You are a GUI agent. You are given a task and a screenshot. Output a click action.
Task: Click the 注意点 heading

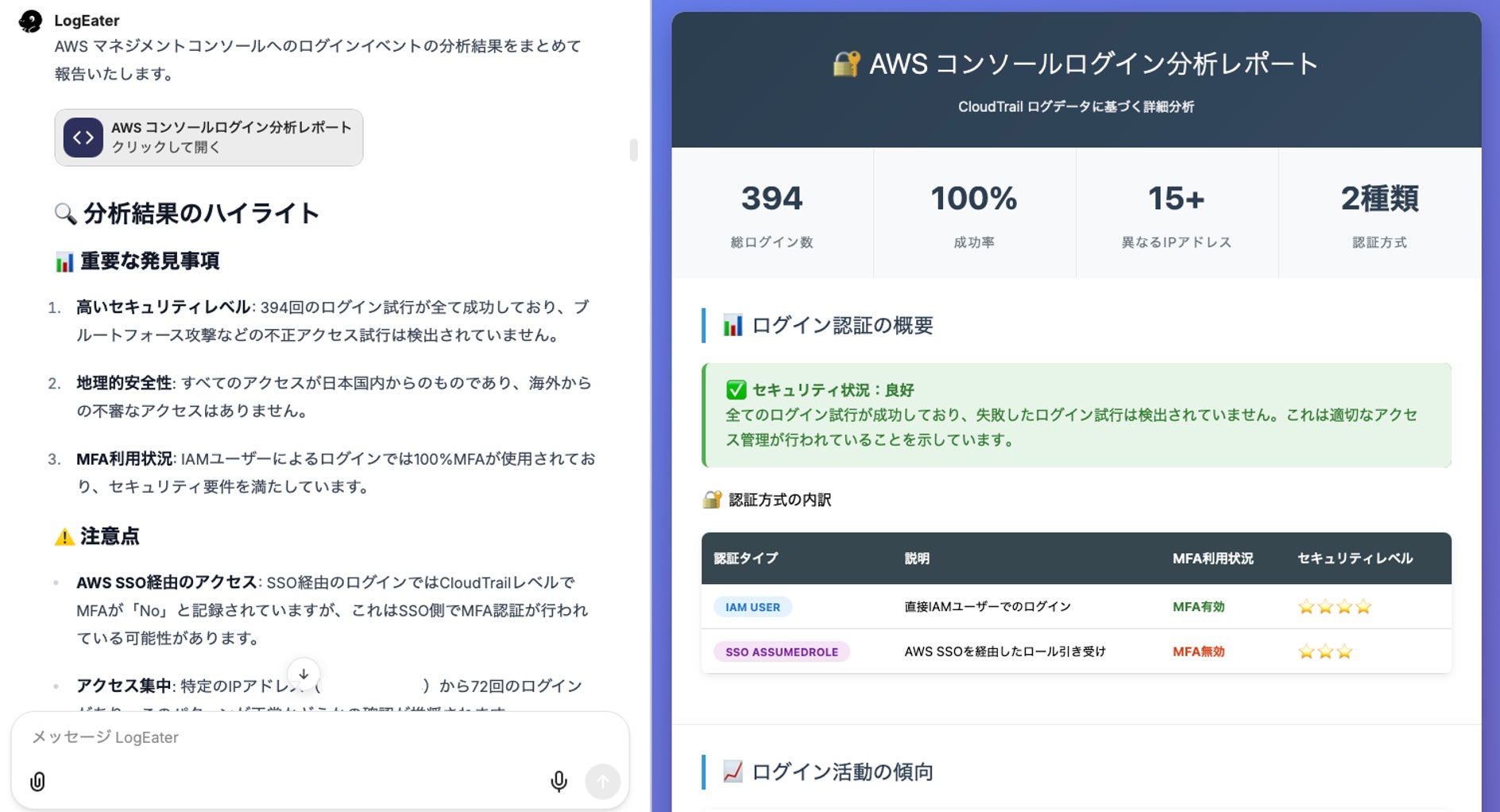point(110,537)
